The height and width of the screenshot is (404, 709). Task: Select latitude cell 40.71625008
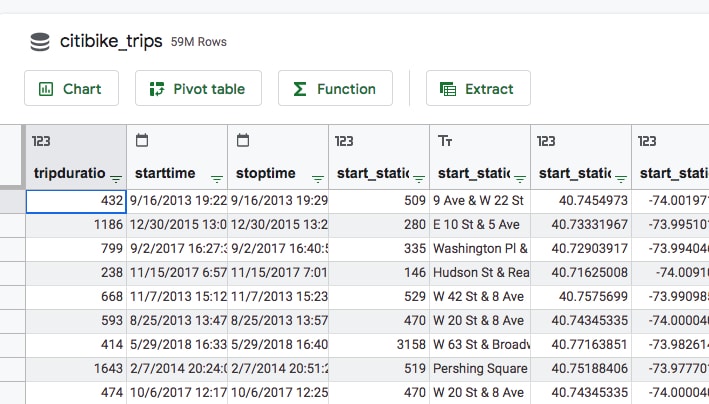point(581,273)
